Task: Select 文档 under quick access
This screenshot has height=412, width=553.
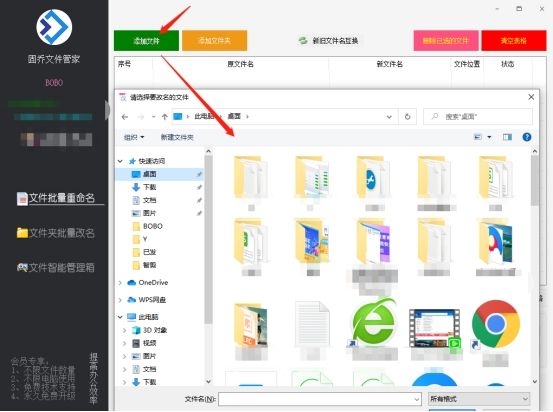Action: pos(150,200)
